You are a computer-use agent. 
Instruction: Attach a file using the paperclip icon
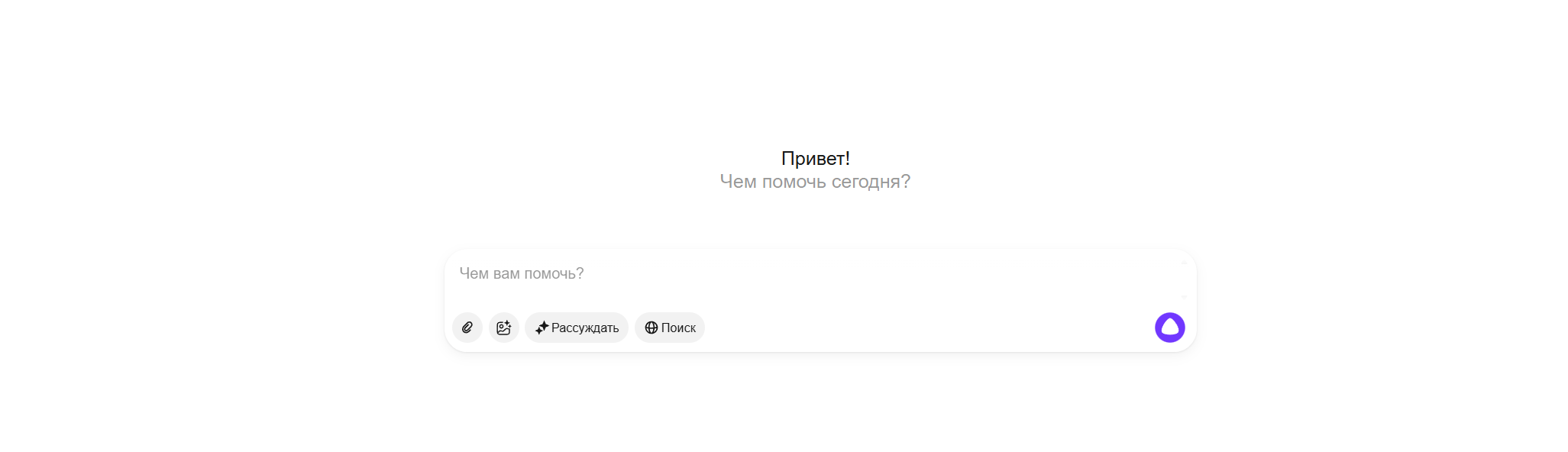[x=467, y=328]
